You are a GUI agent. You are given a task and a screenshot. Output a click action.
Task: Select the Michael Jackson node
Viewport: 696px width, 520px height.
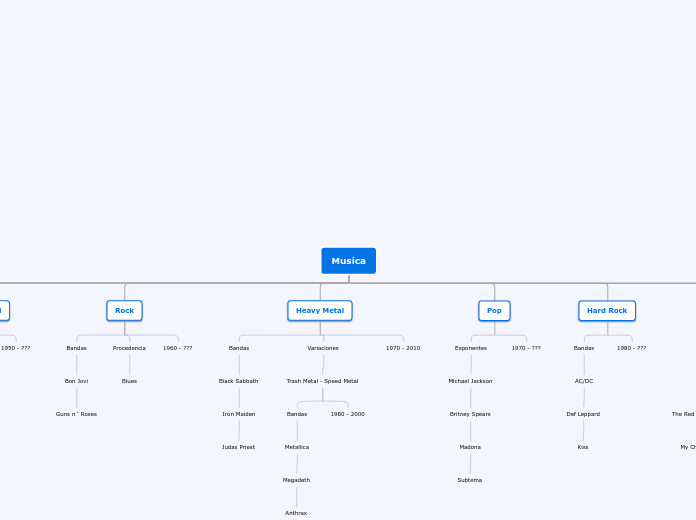(471, 381)
